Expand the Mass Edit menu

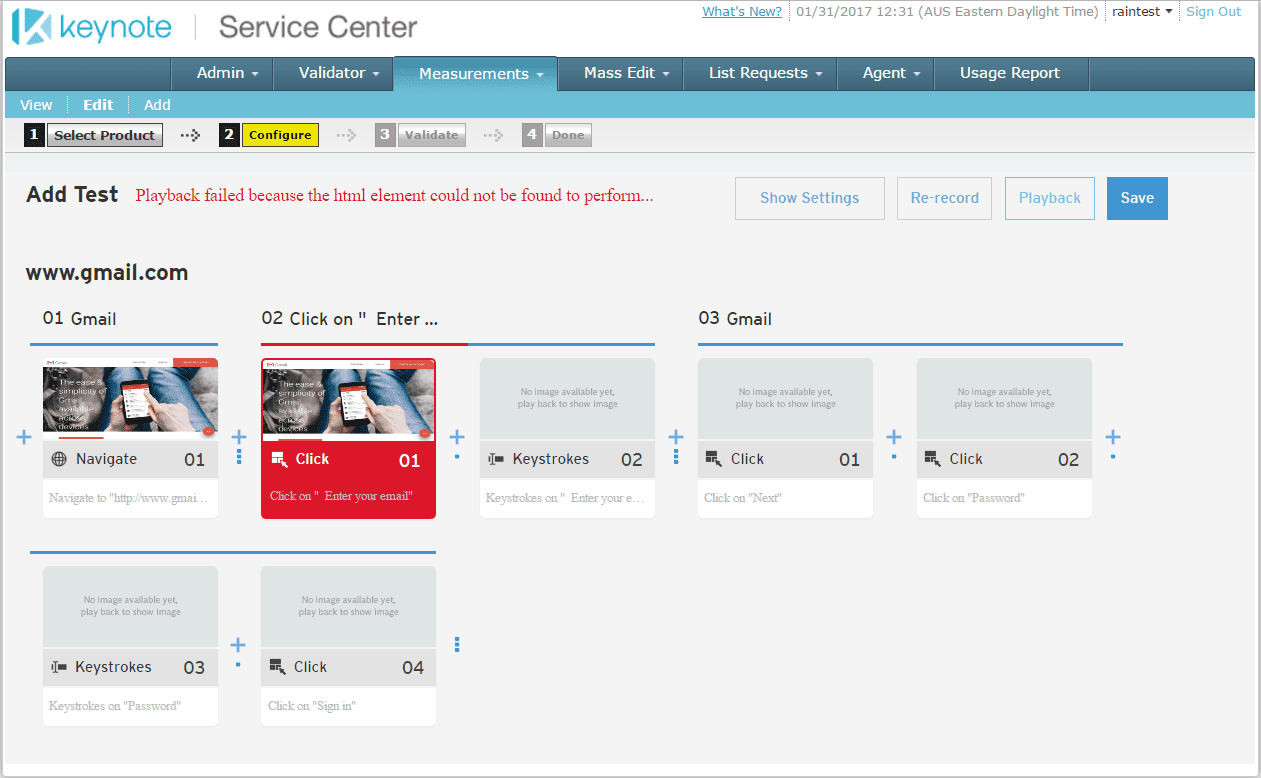pyautogui.click(x=627, y=73)
